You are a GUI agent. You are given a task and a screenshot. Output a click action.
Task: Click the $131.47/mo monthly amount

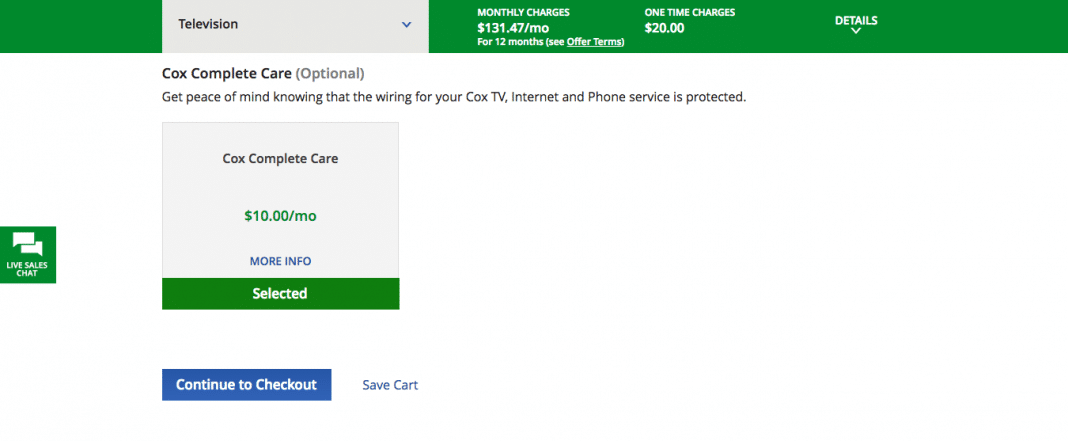point(514,28)
